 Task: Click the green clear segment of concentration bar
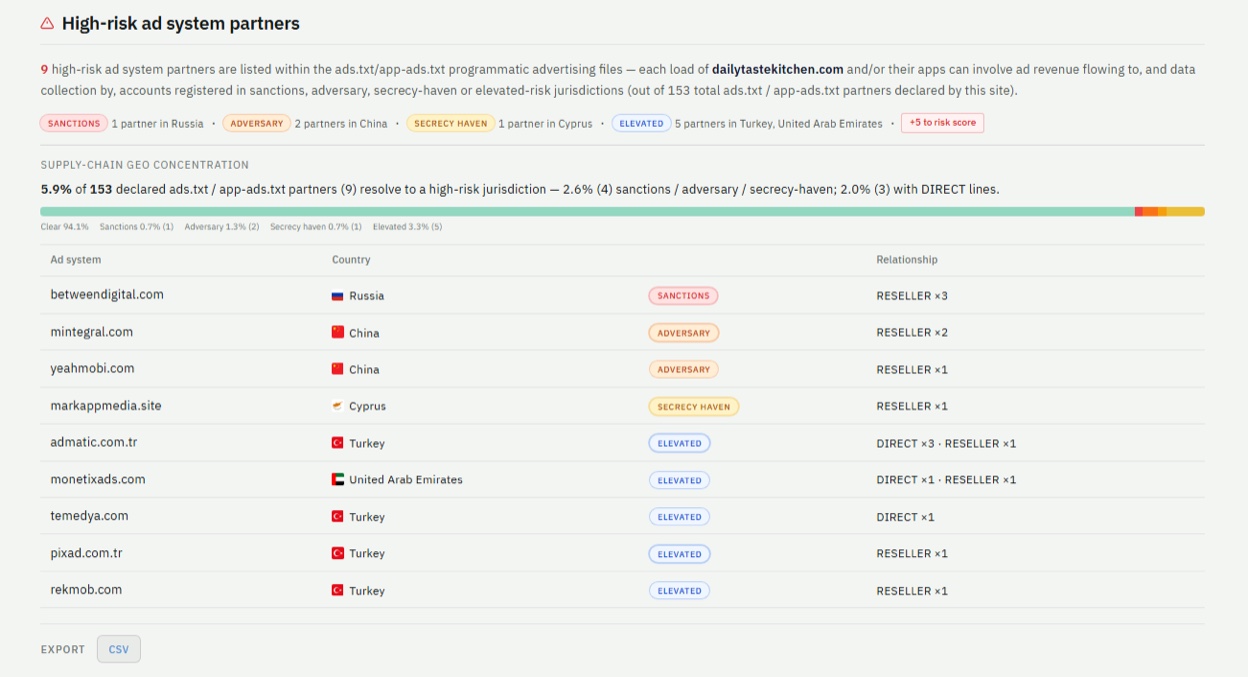(x=587, y=212)
